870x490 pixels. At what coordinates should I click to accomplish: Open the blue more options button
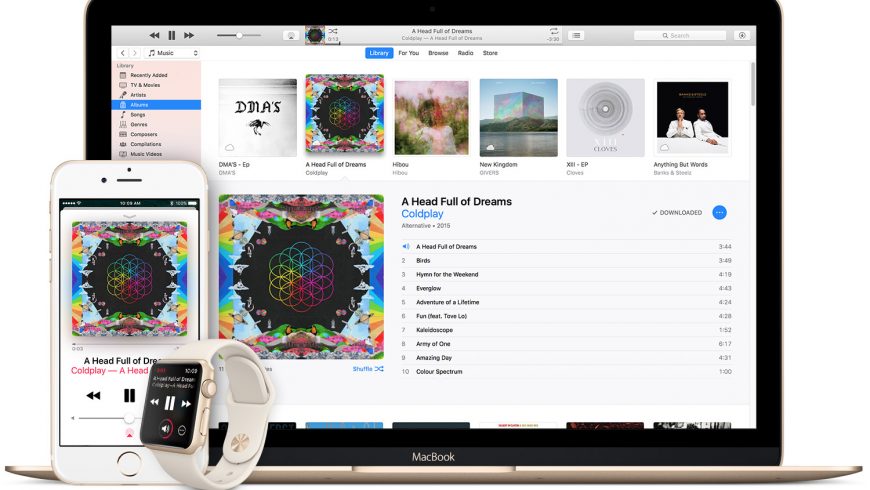720,213
